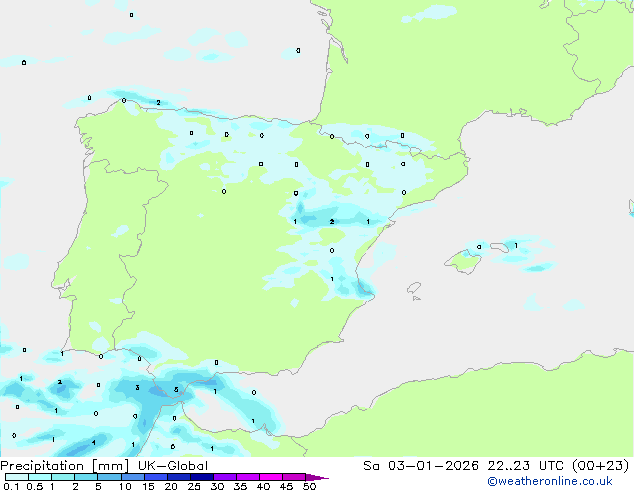Select the "50" legend scale label
This screenshot has height=490, width=634.
pos(309,486)
